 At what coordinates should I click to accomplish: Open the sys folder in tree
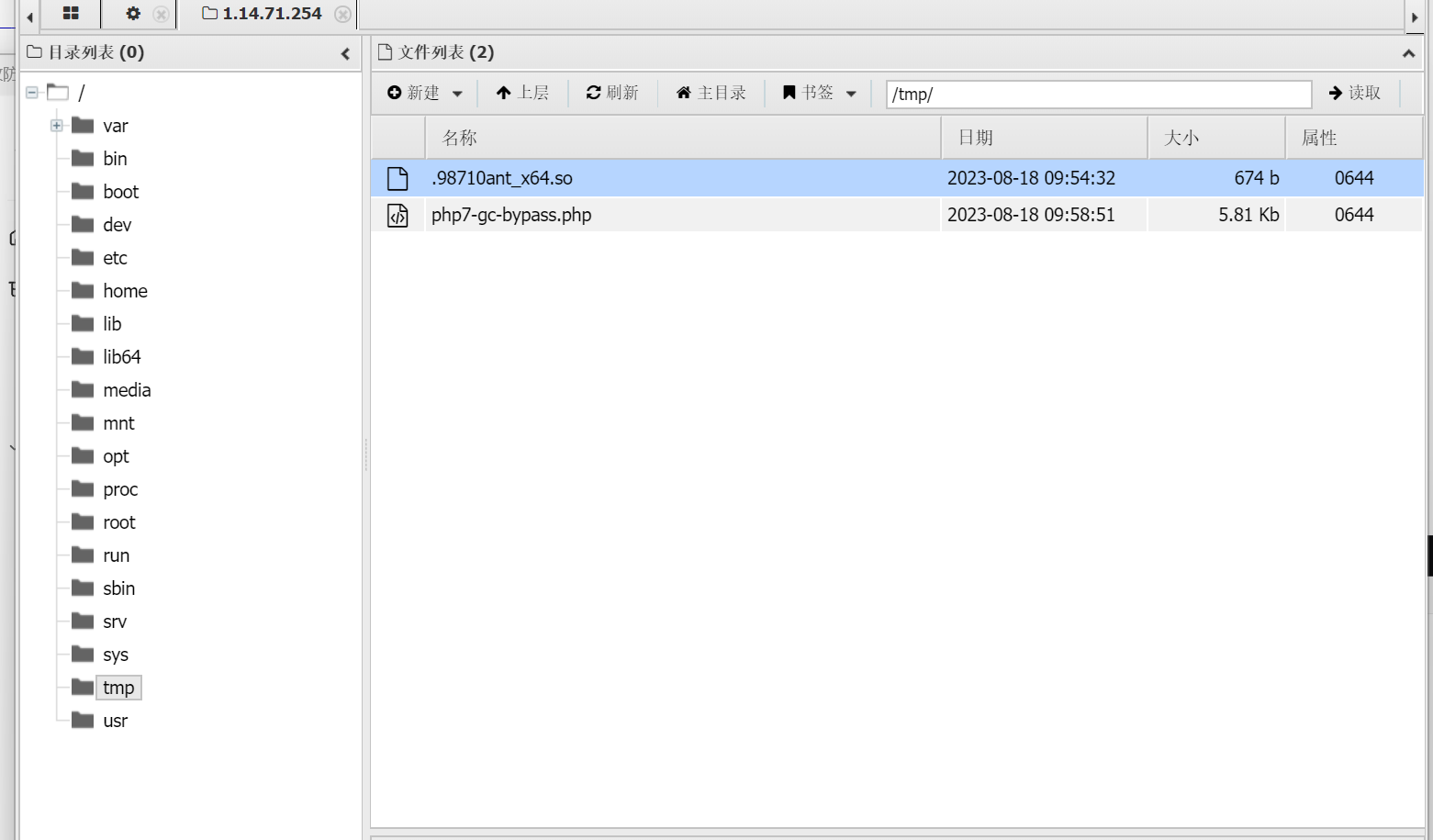point(116,655)
